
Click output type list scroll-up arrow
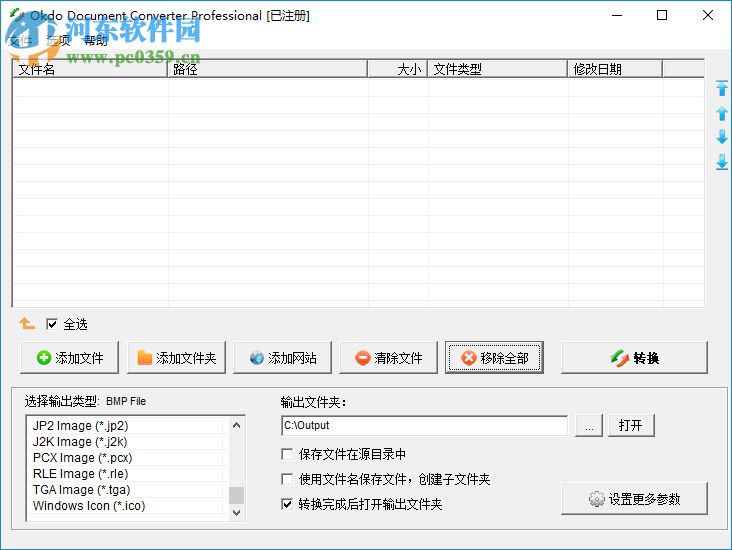[x=236, y=425]
